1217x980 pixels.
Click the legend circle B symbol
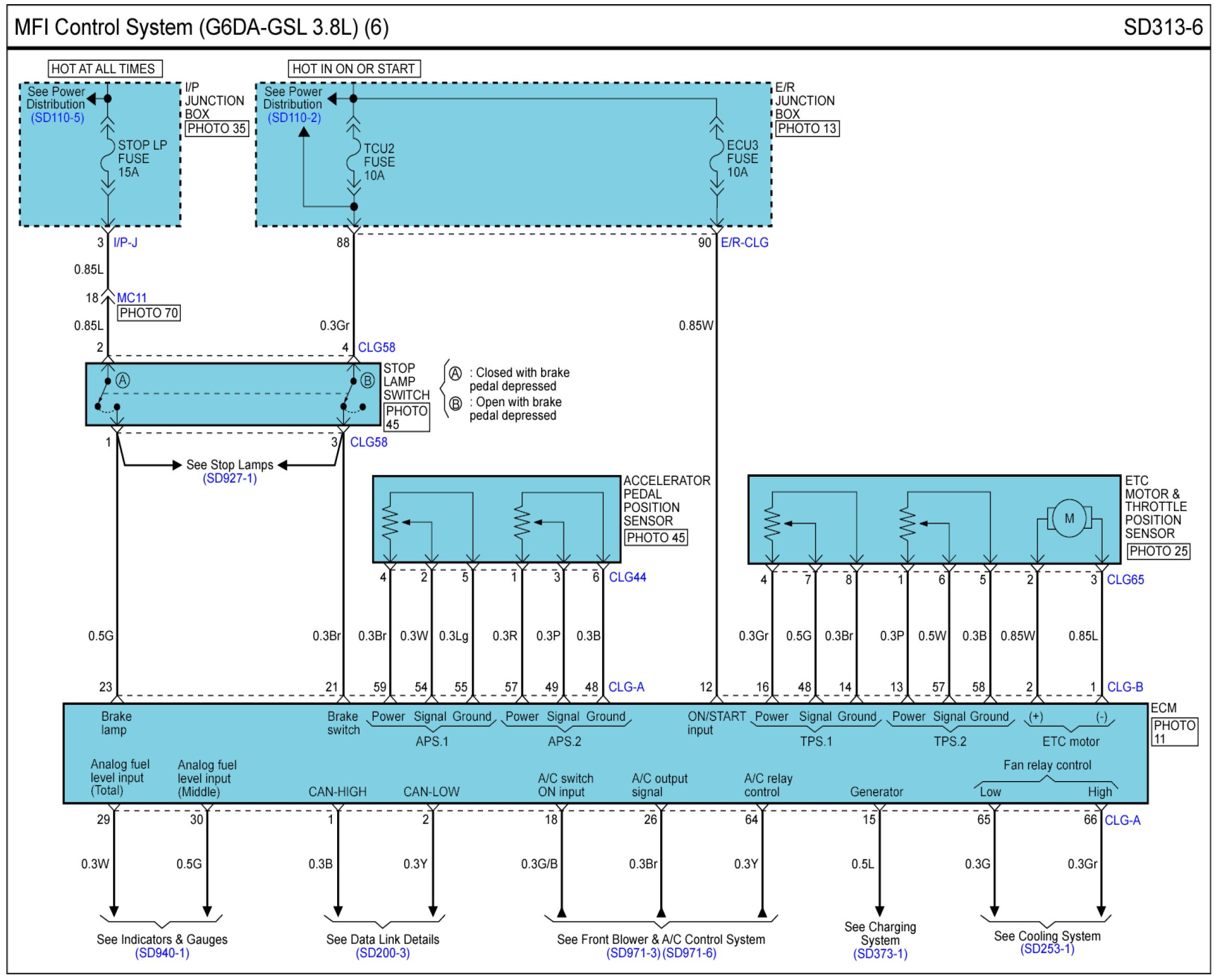[x=456, y=404]
